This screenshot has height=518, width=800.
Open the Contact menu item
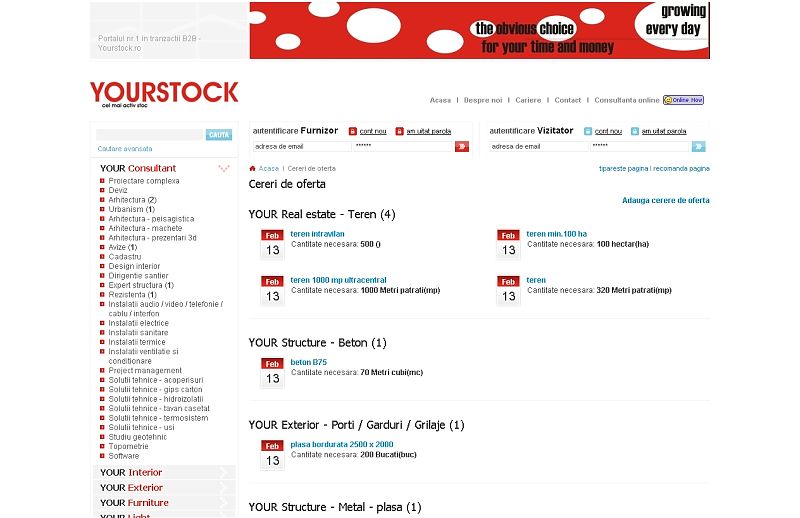click(567, 101)
